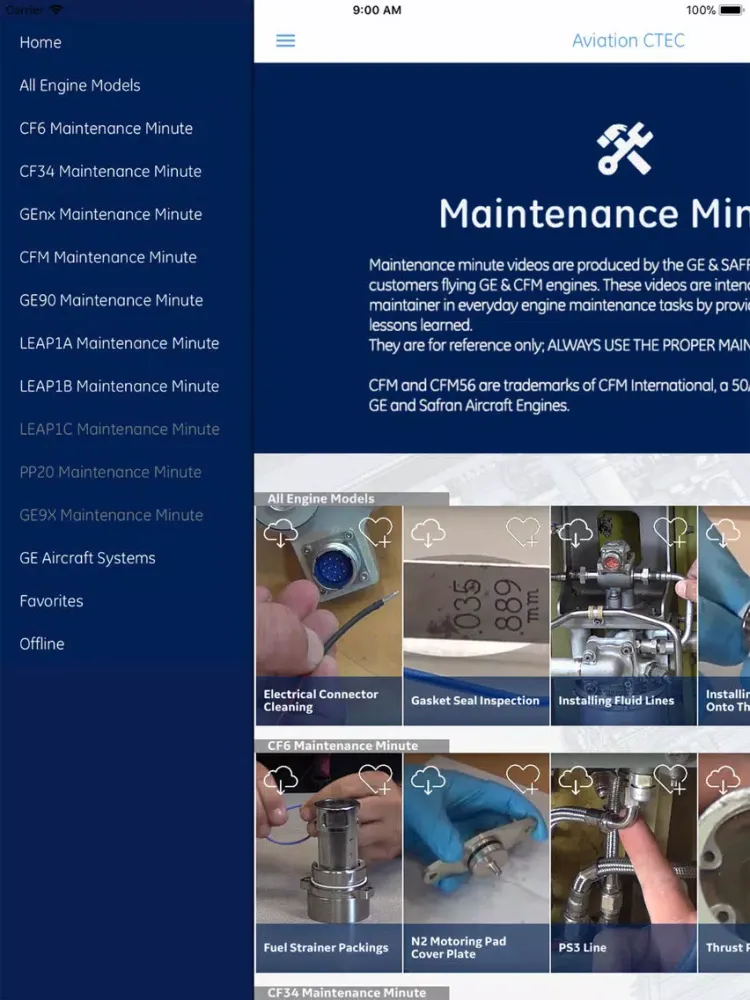Choose LEAP1A Maintenance Minute in sidebar

tap(119, 343)
